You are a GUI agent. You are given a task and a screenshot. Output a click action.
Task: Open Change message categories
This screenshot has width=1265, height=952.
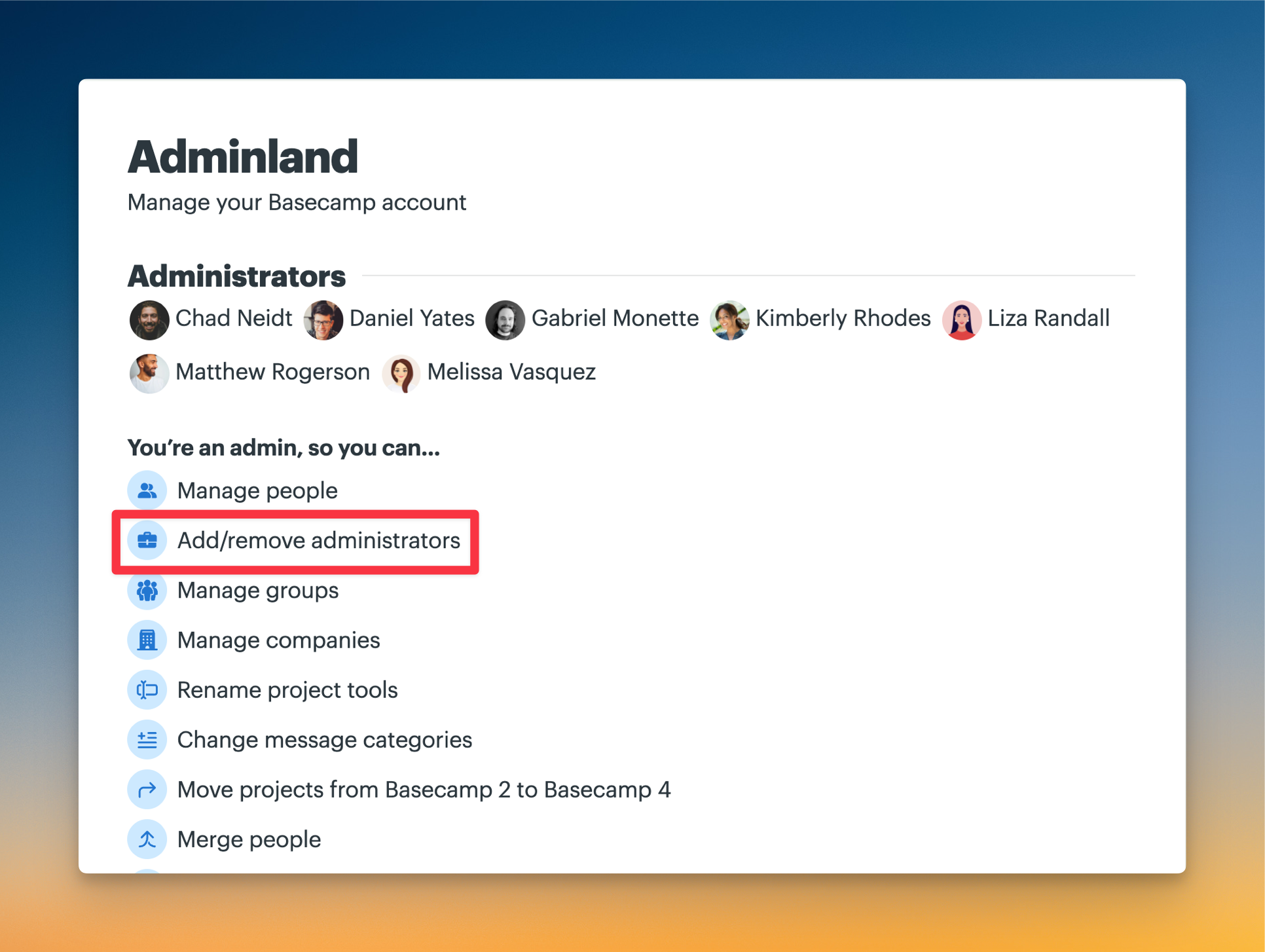point(325,739)
